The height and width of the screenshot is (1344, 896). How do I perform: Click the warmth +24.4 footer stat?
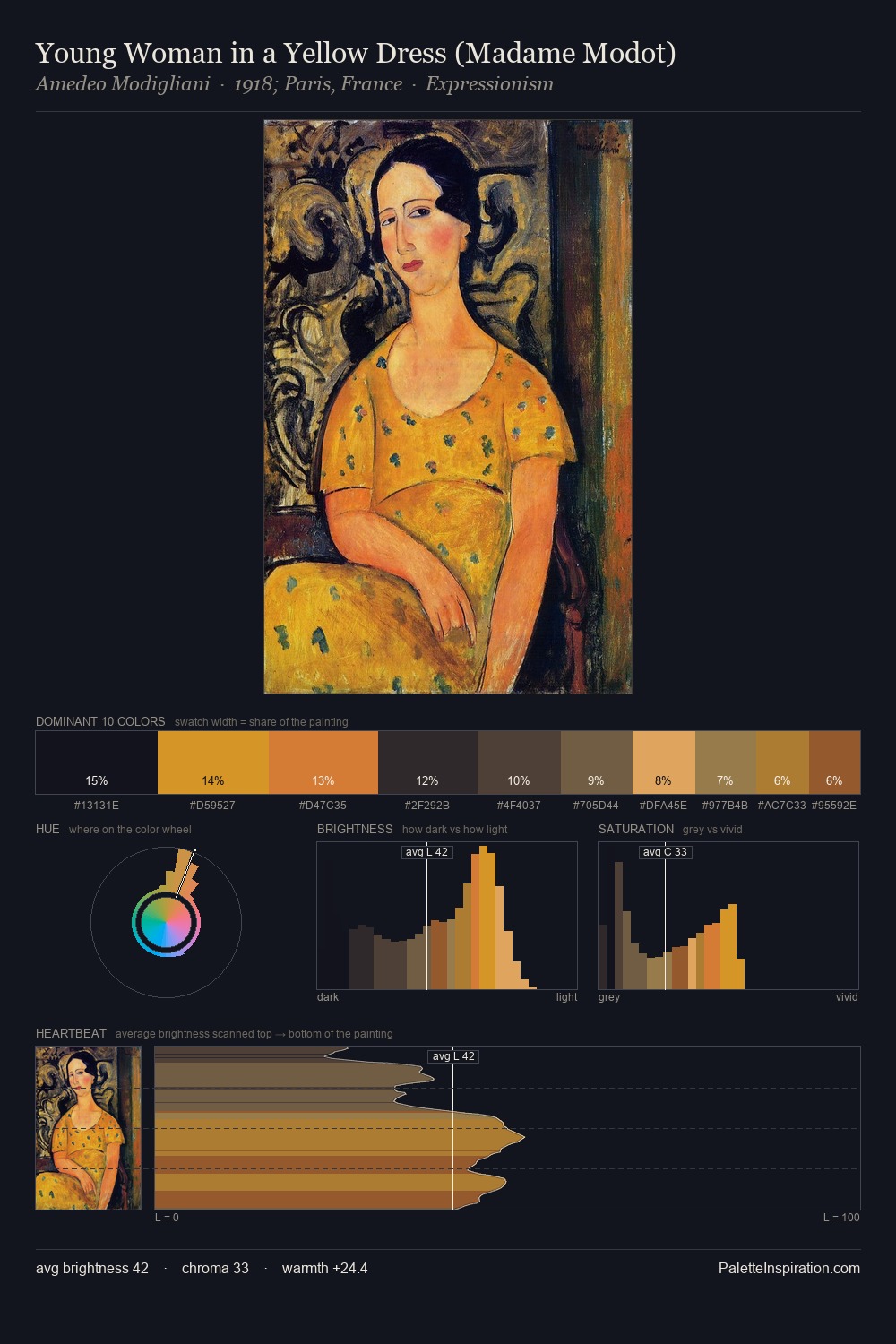click(x=325, y=1268)
